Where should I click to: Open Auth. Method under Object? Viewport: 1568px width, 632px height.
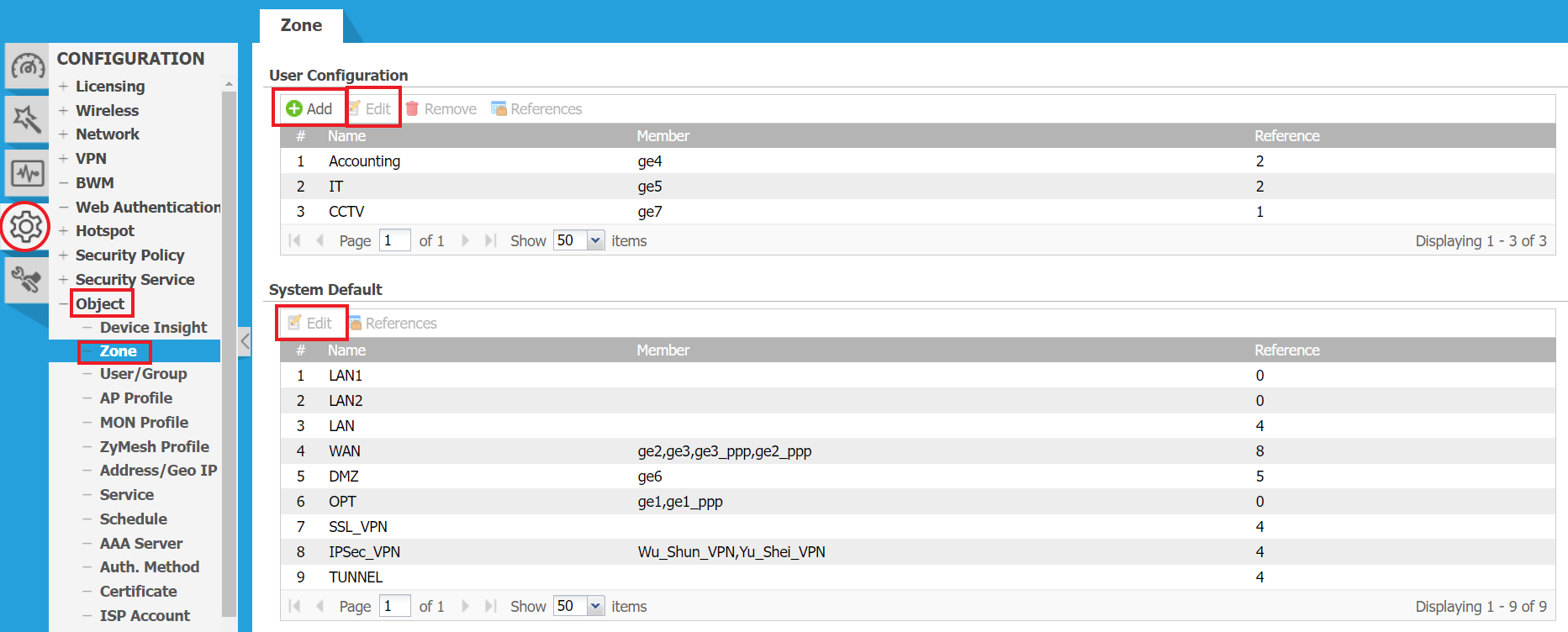point(149,567)
